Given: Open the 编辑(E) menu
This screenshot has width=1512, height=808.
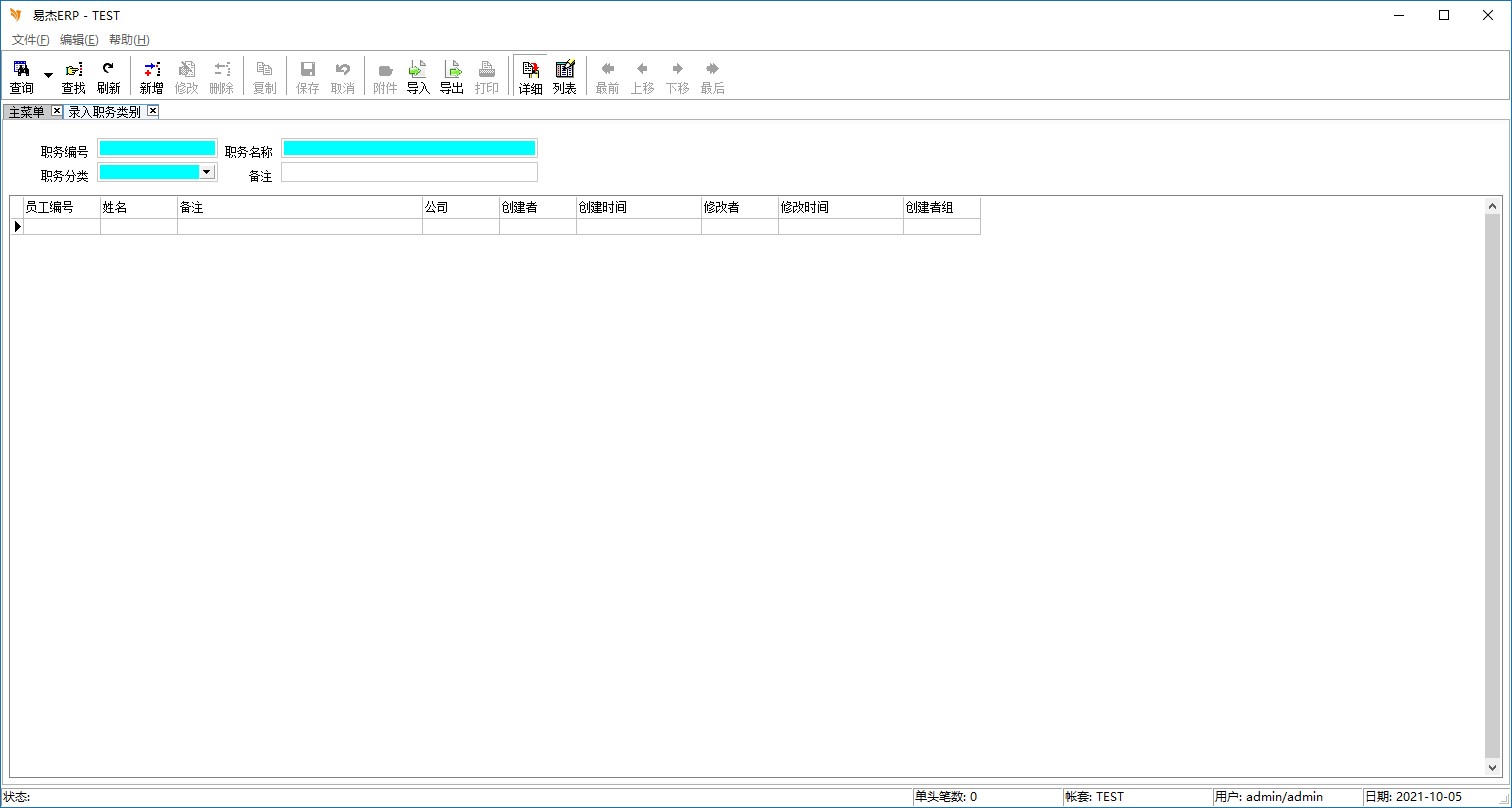Looking at the screenshot, I should (79, 40).
